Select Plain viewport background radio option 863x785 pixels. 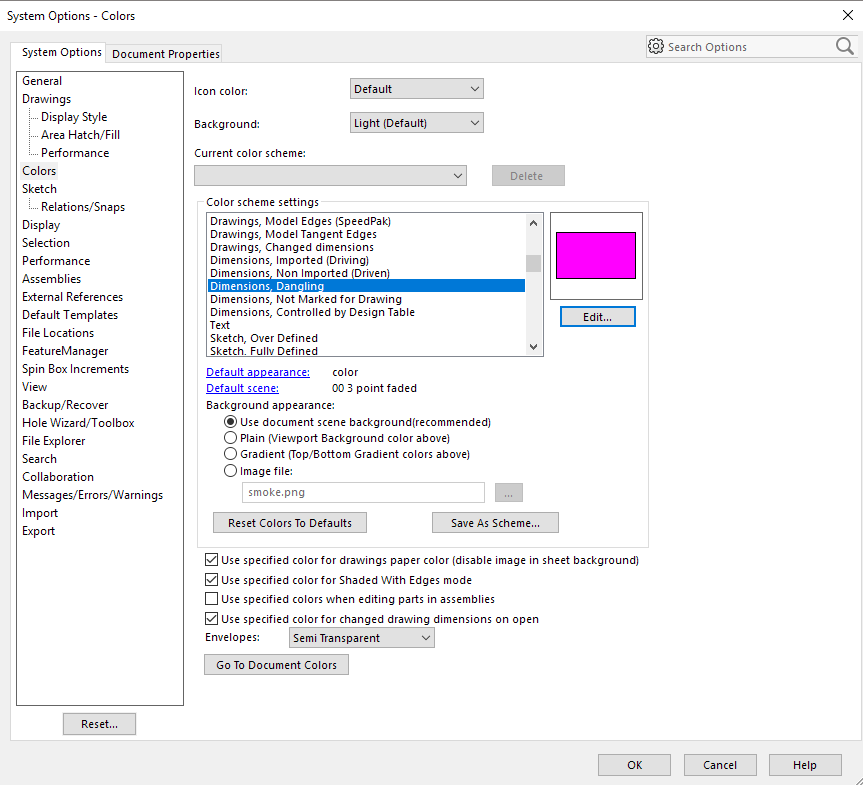[231, 438]
